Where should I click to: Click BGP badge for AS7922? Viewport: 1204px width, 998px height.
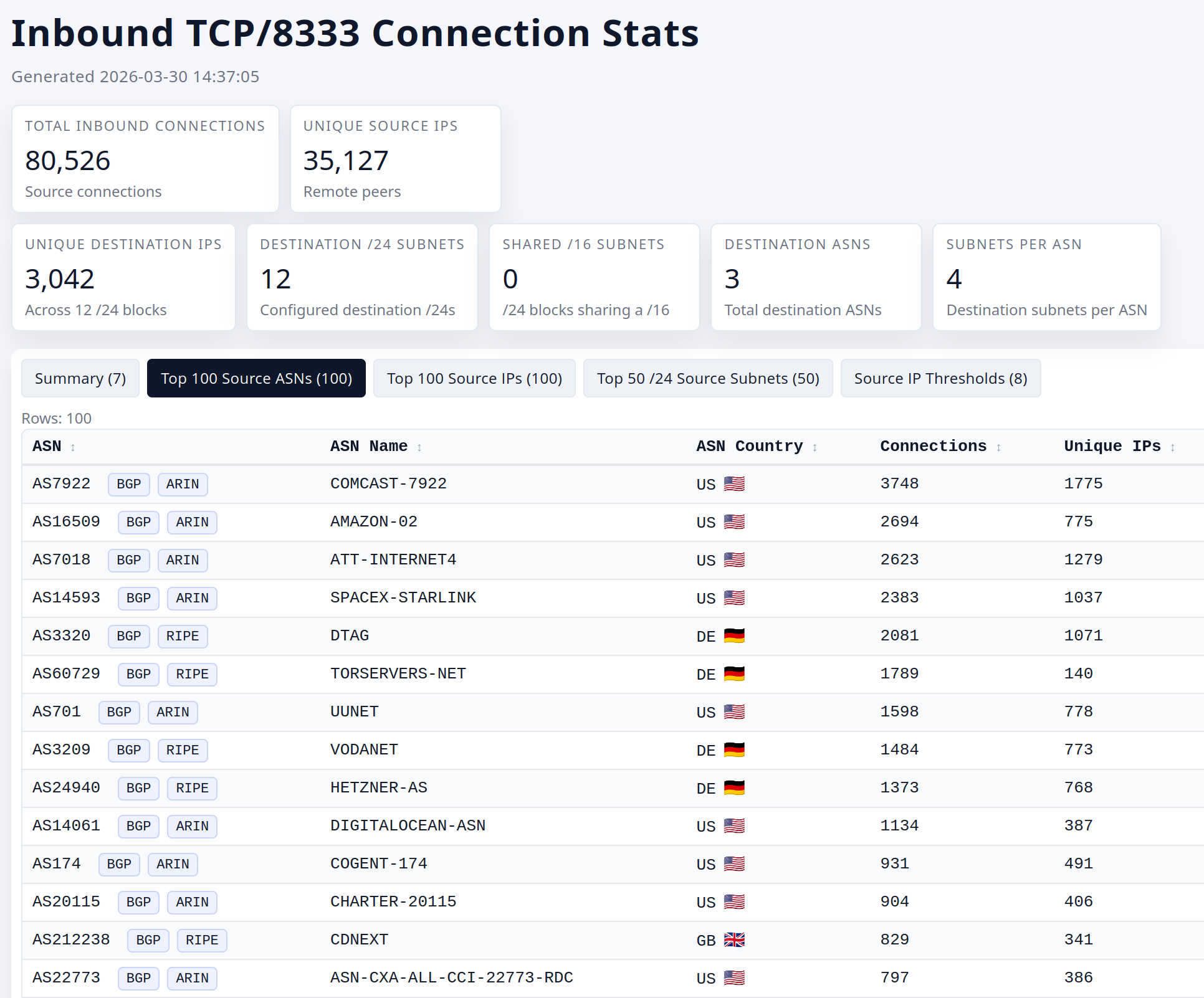pos(129,485)
